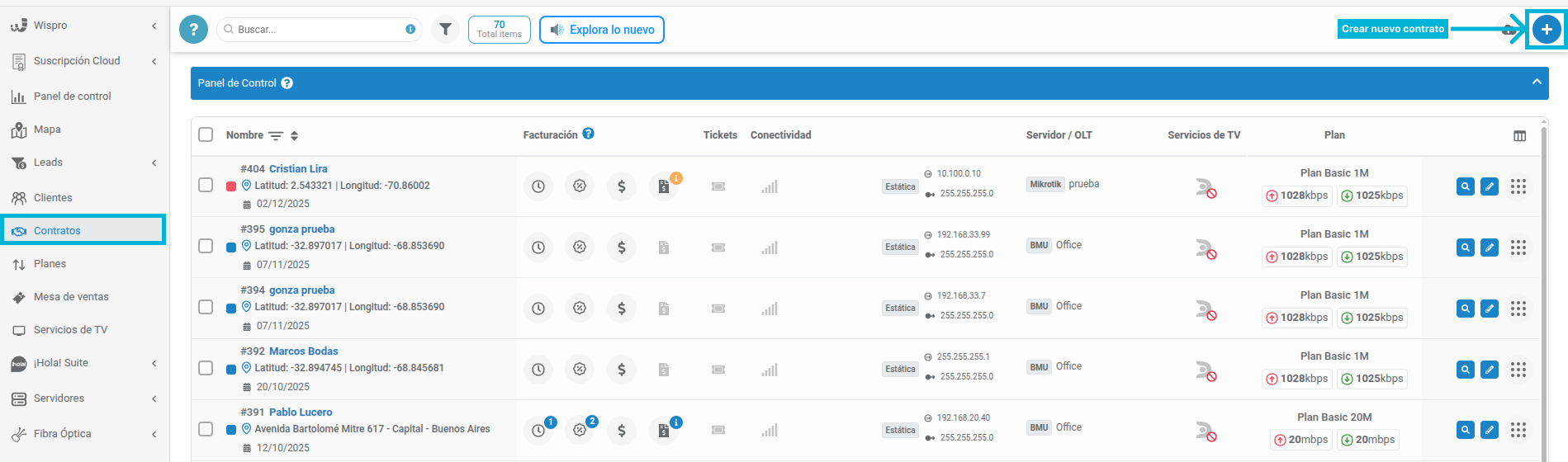This screenshot has height=462, width=1568.
Task: Open clock icon for Cristian Lira
Action: point(538,186)
